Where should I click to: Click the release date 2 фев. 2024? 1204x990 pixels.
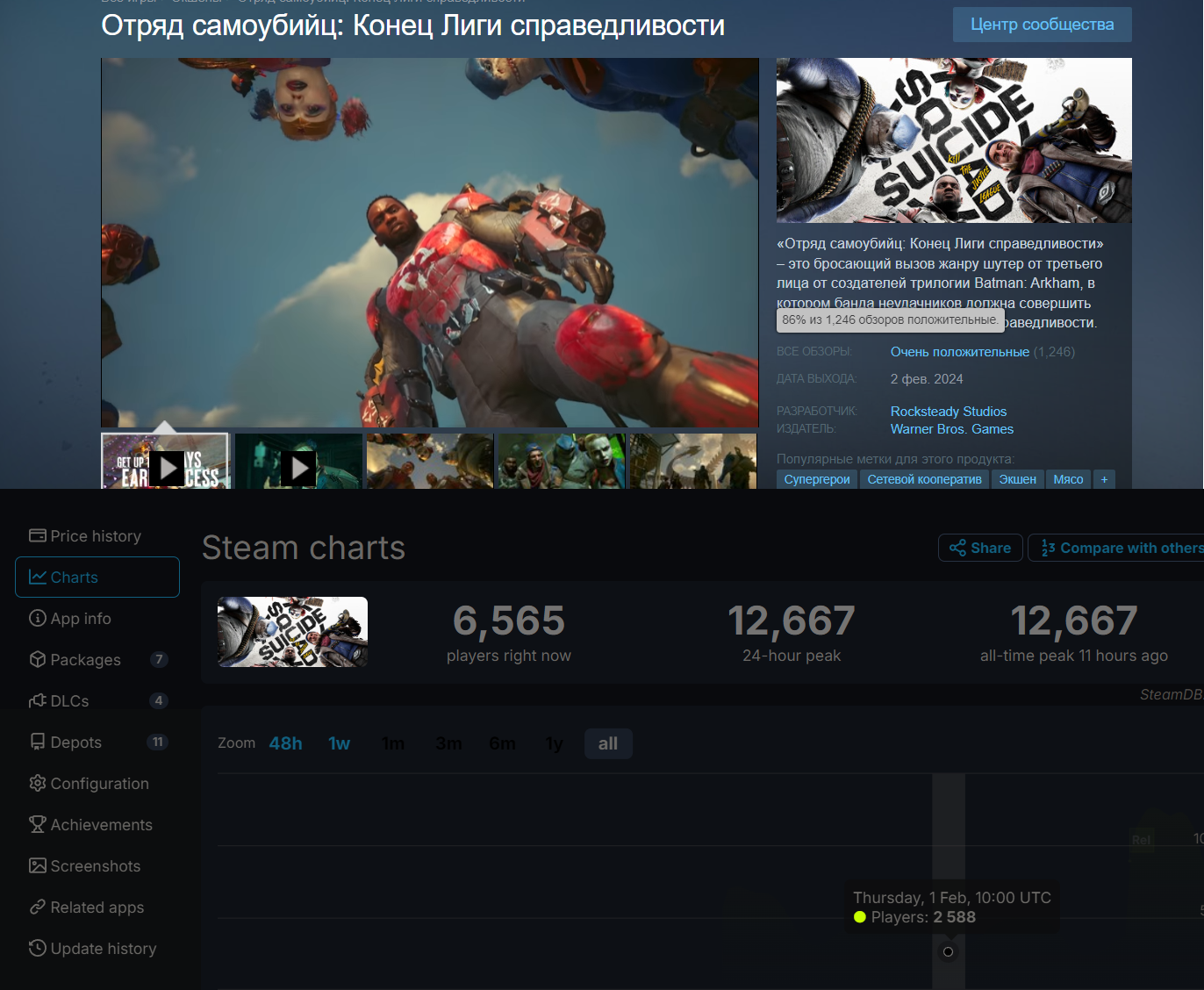tap(927, 379)
